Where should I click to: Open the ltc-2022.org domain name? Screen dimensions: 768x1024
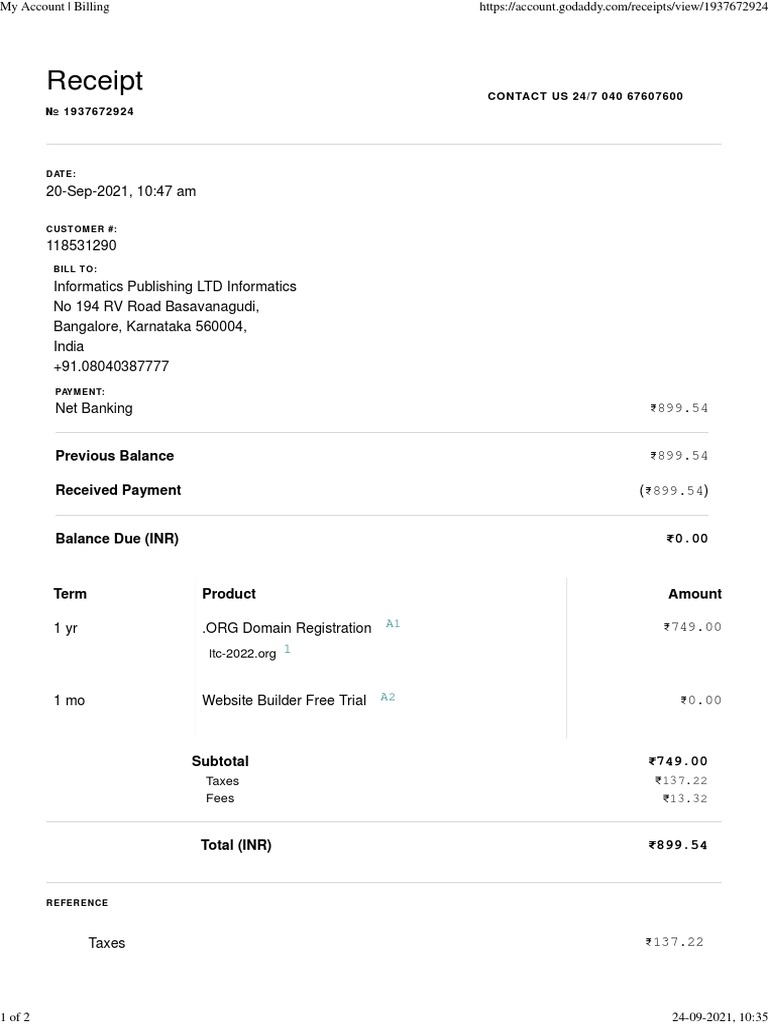242,653
